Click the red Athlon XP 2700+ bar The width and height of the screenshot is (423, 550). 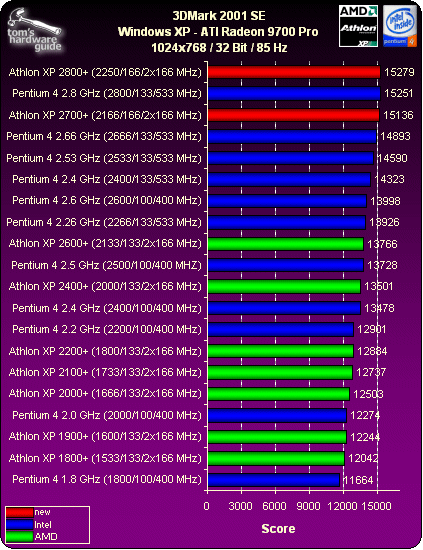click(x=294, y=115)
